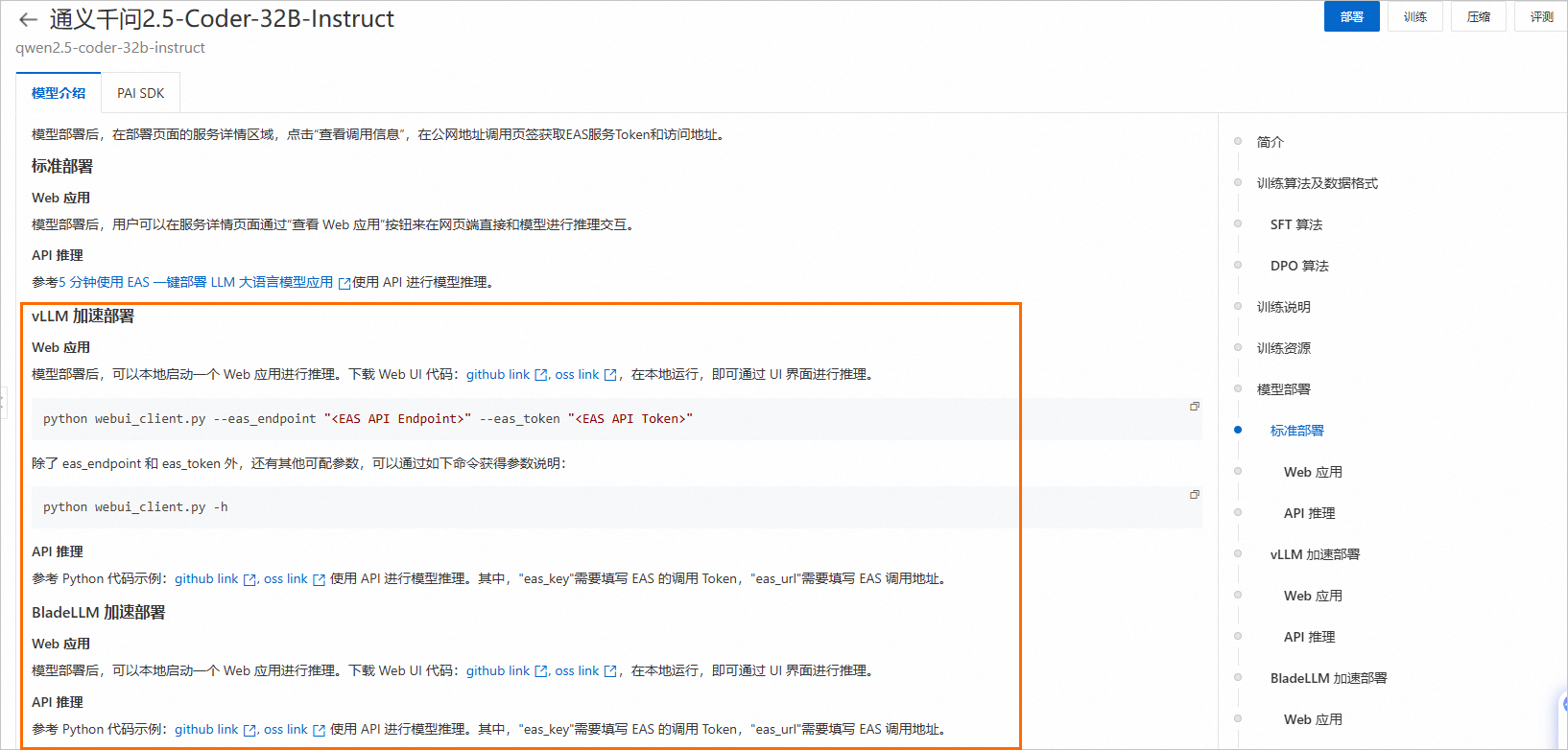Open github link in BladeLLM API 推理 section
Image resolution: width=1568 pixels, height=750 pixels.
pyautogui.click(x=215, y=729)
